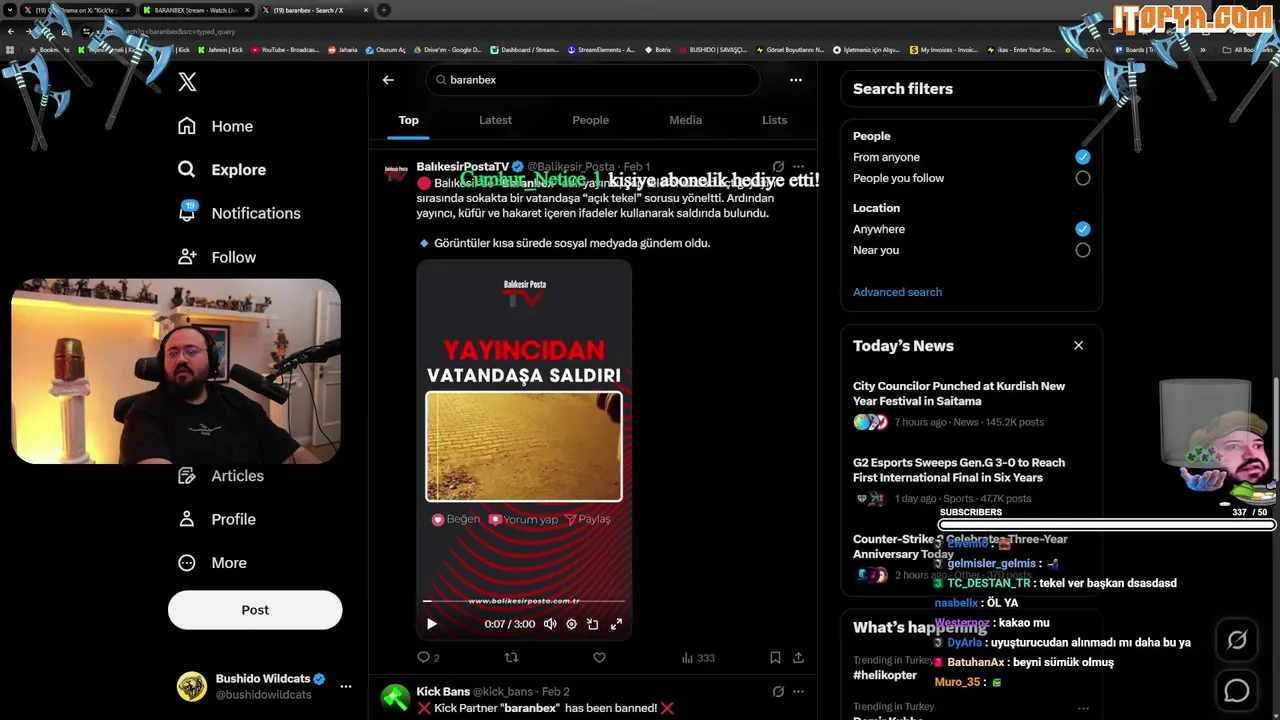Open the Yayıncıdan Vatandaşa Saldırı video thumbnail

point(524,450)
